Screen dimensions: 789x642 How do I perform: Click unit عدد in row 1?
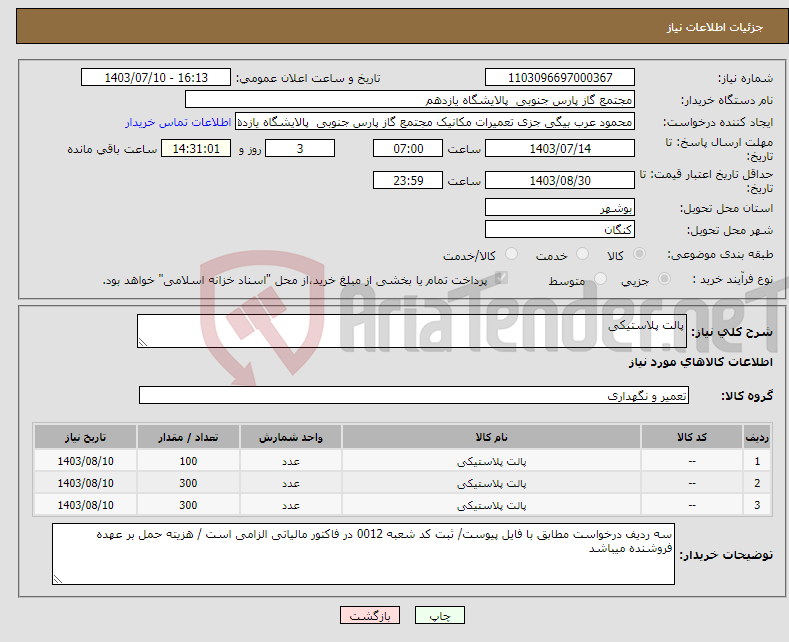point(291,461)
